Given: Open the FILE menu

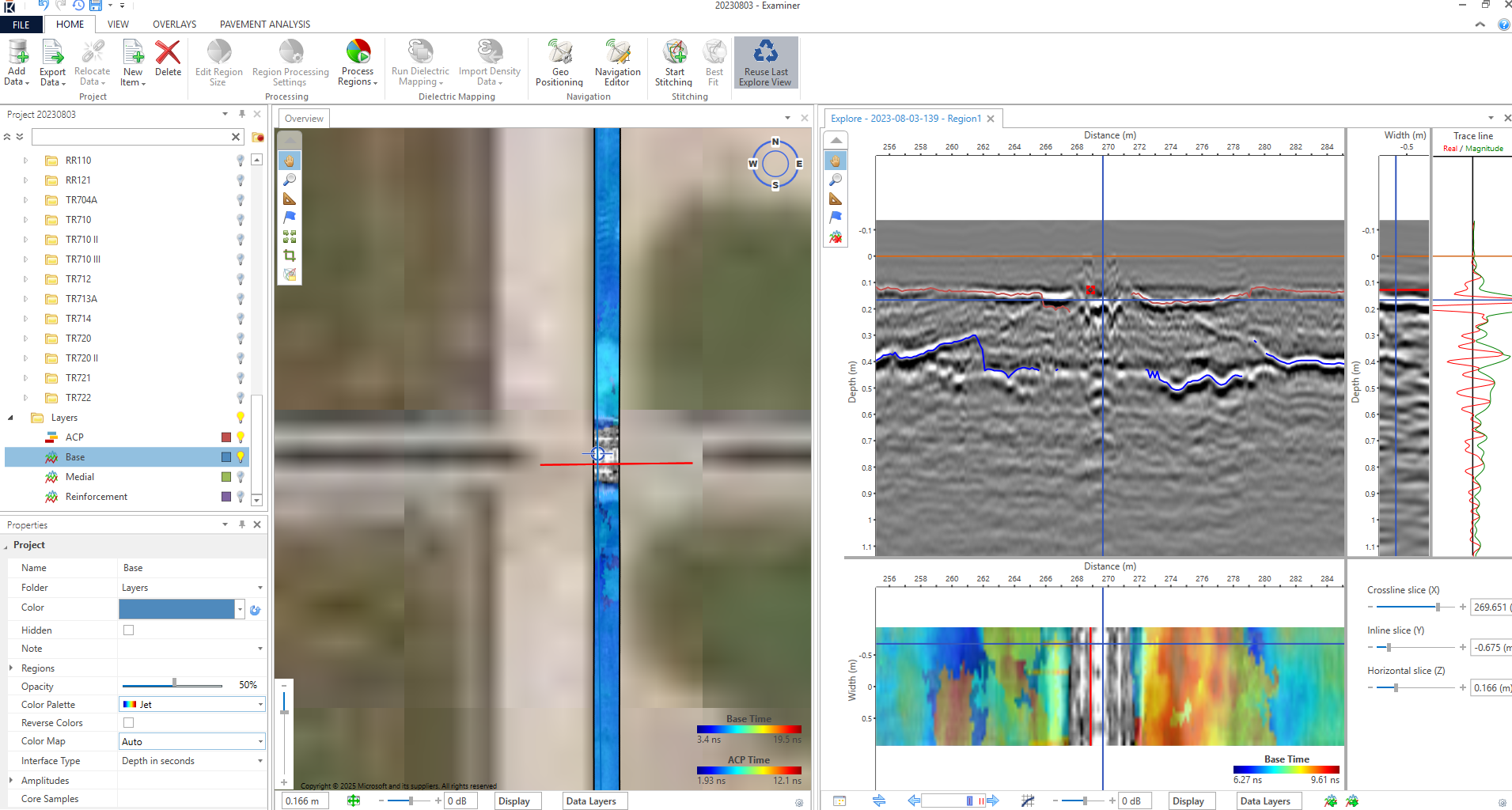Looking at the screenshot, I should coord(21,25).
